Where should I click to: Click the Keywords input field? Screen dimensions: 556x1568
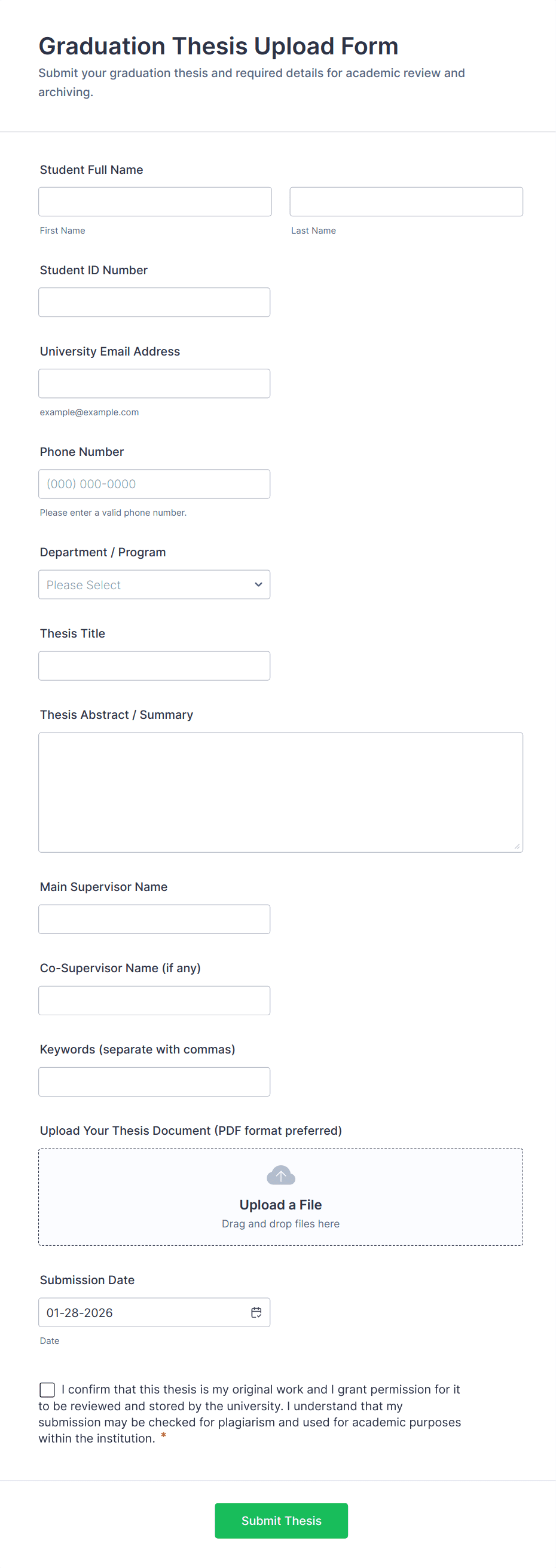[x=154, y=1081]
